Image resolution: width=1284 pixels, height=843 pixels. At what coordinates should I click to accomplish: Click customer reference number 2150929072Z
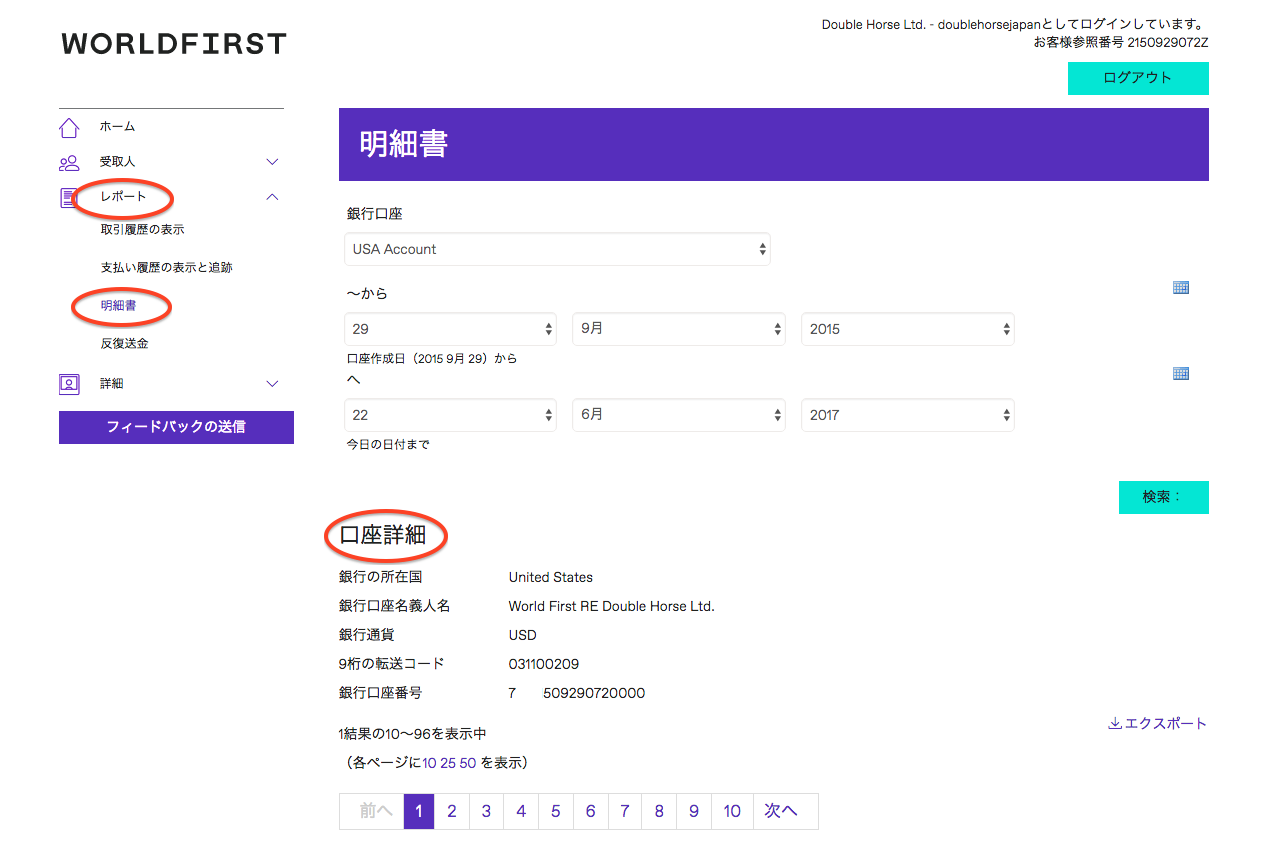[x=1168, y=43]
